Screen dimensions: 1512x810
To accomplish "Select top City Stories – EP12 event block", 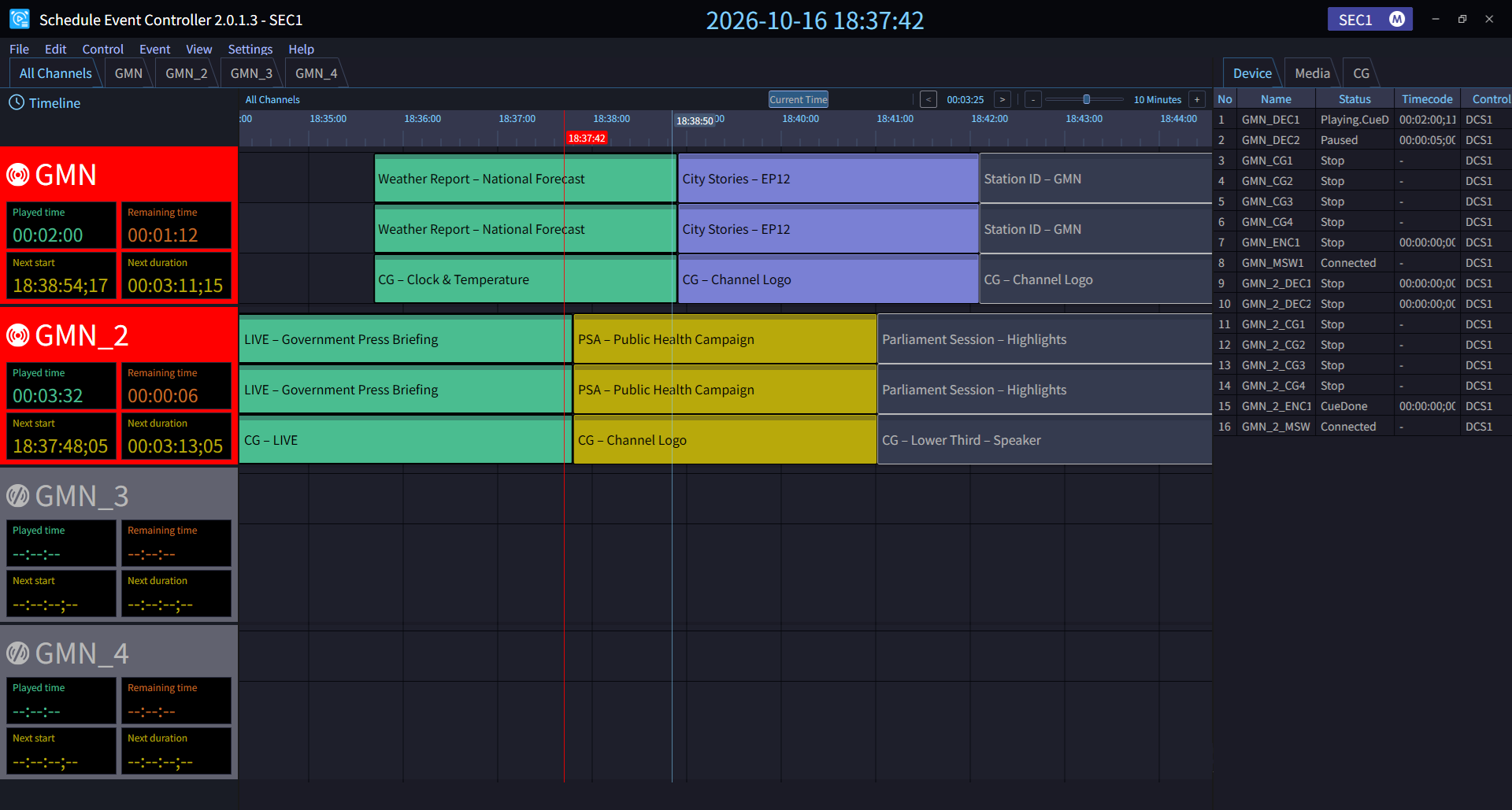I will tap(828, 179).
